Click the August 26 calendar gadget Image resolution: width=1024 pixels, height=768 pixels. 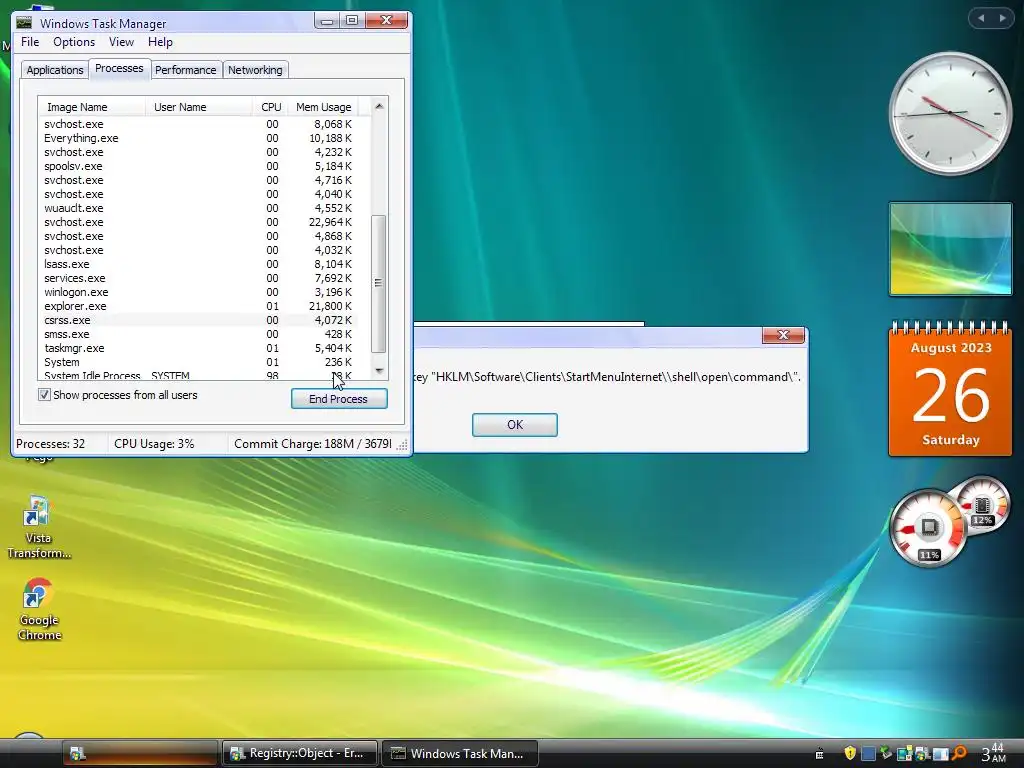[x=950, y=389]
